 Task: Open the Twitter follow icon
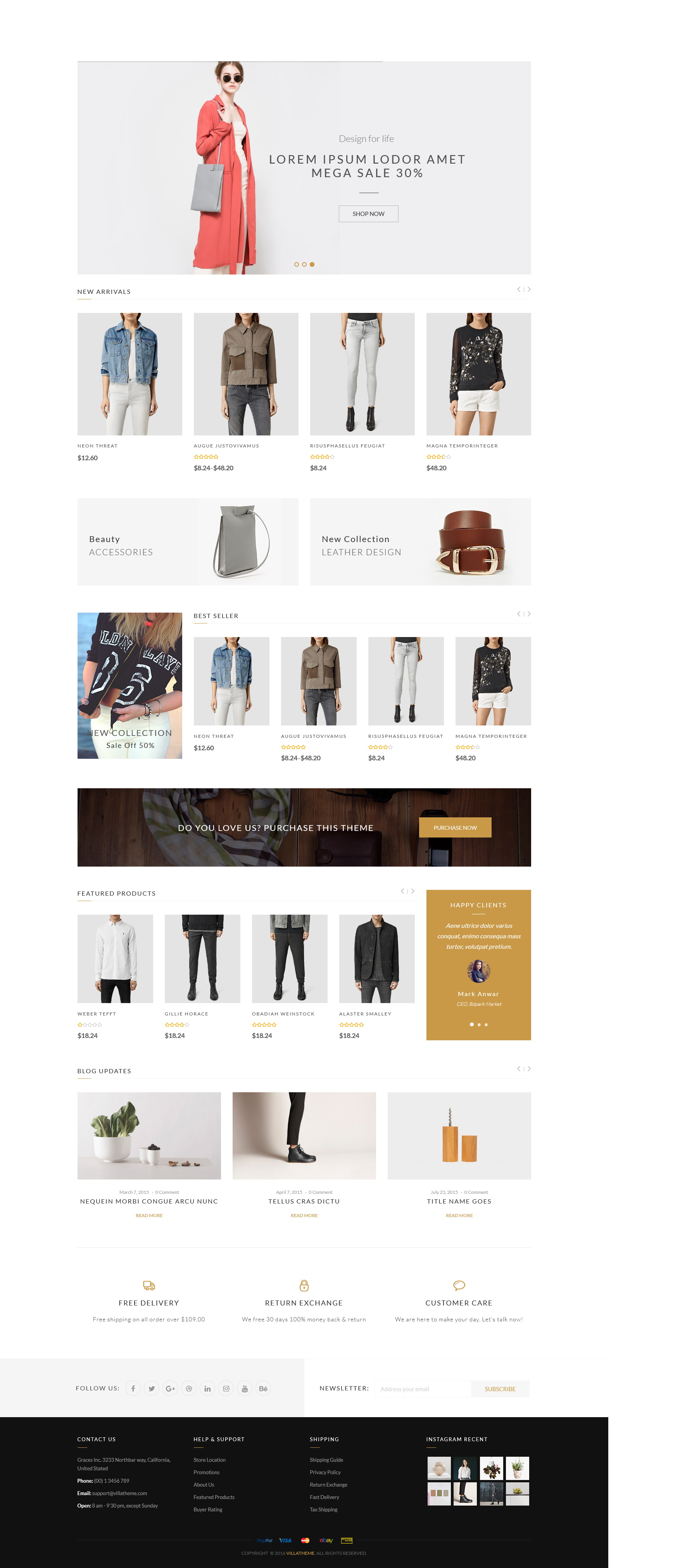pyautogui.click(x=152, y=1388)
